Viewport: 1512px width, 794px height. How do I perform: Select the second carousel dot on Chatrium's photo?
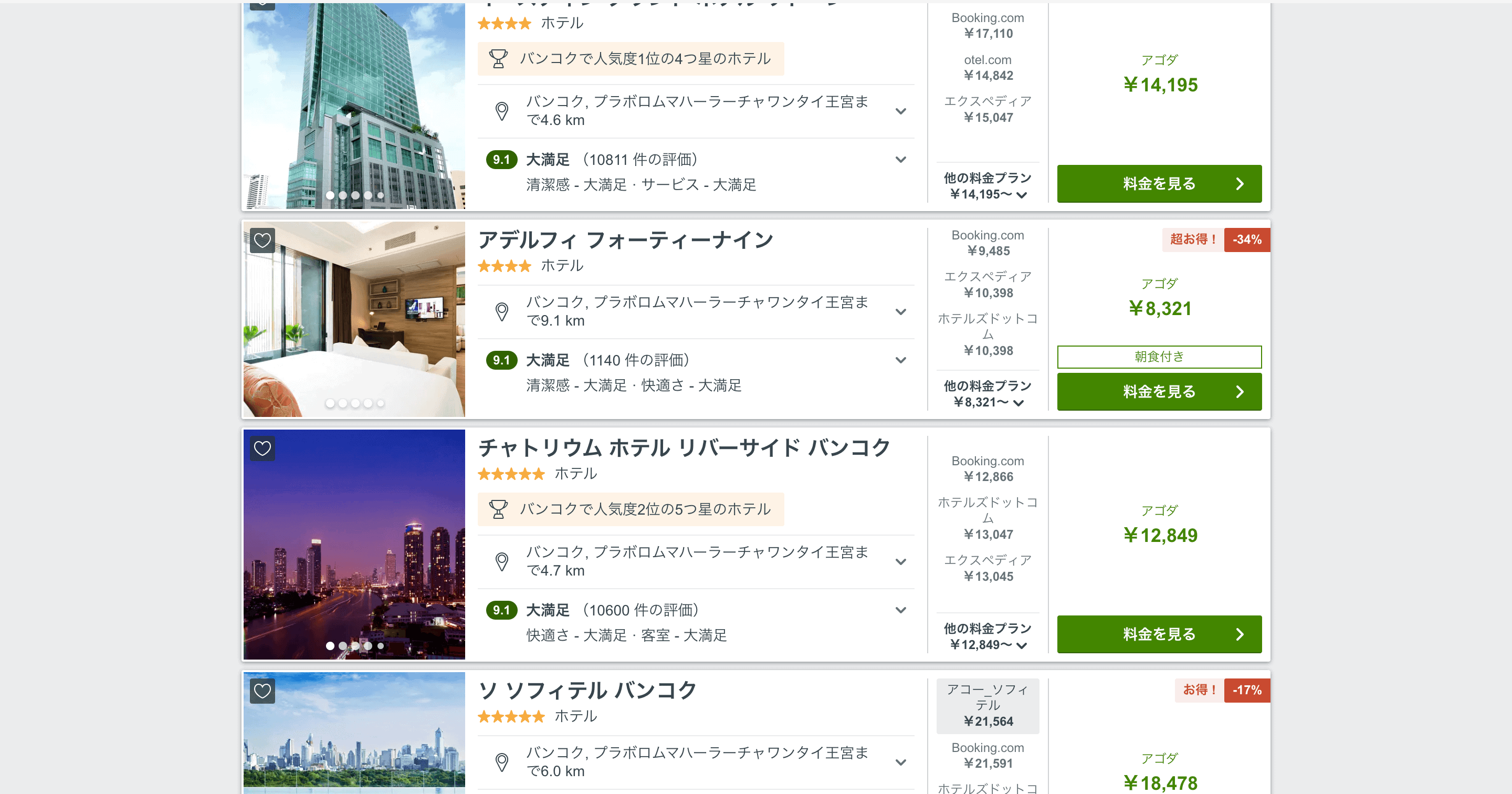(x=342, y=645)
